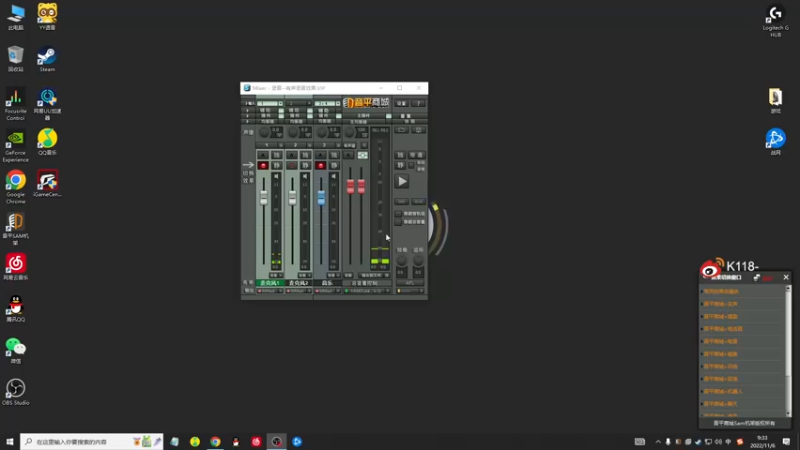Image resolution: width=800 pixels, height=450 pixels.
Task: Open QQ音乐 desktop icon
Action: [47, 142]
